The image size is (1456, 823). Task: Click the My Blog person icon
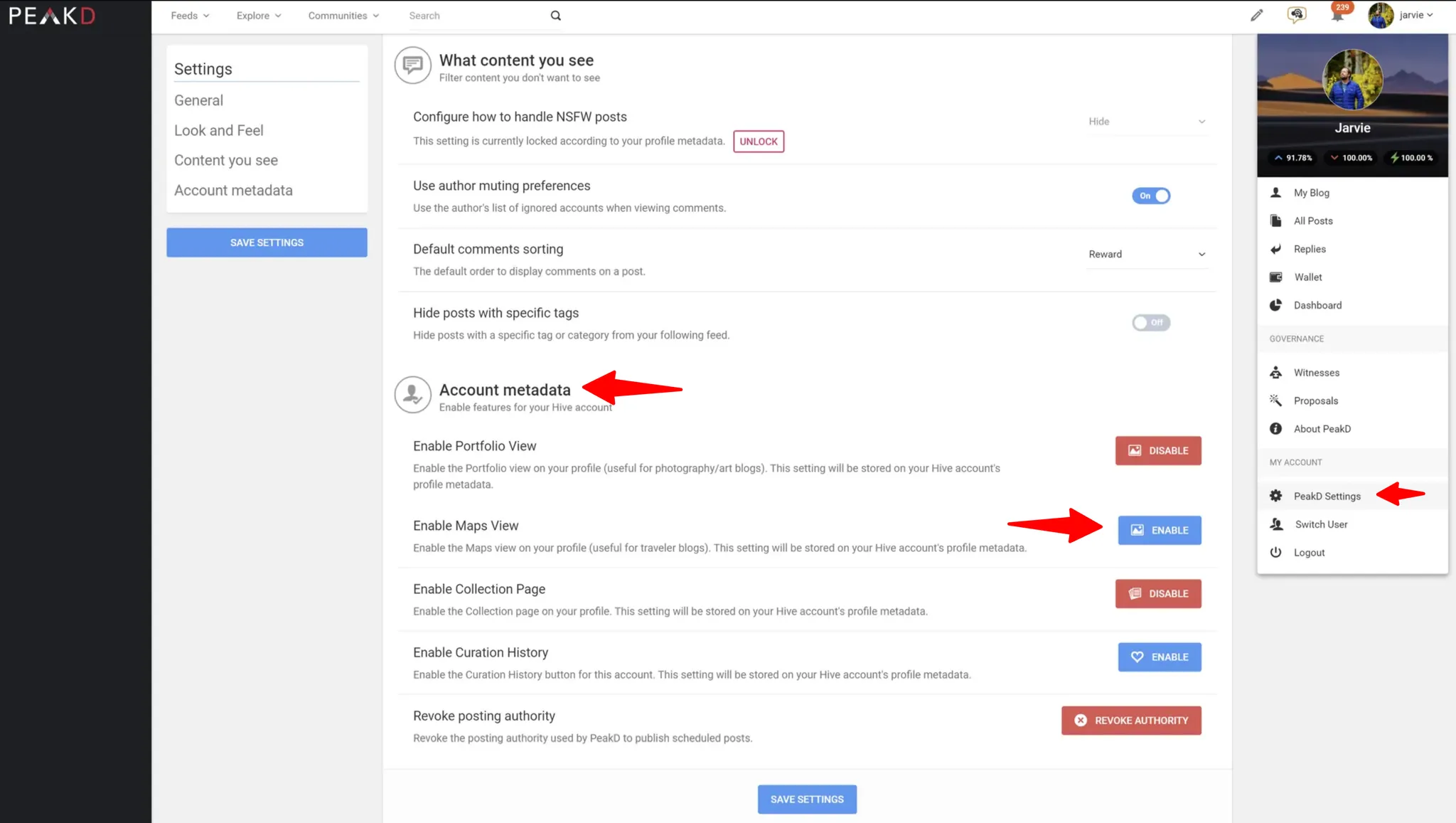point(1276,193)
